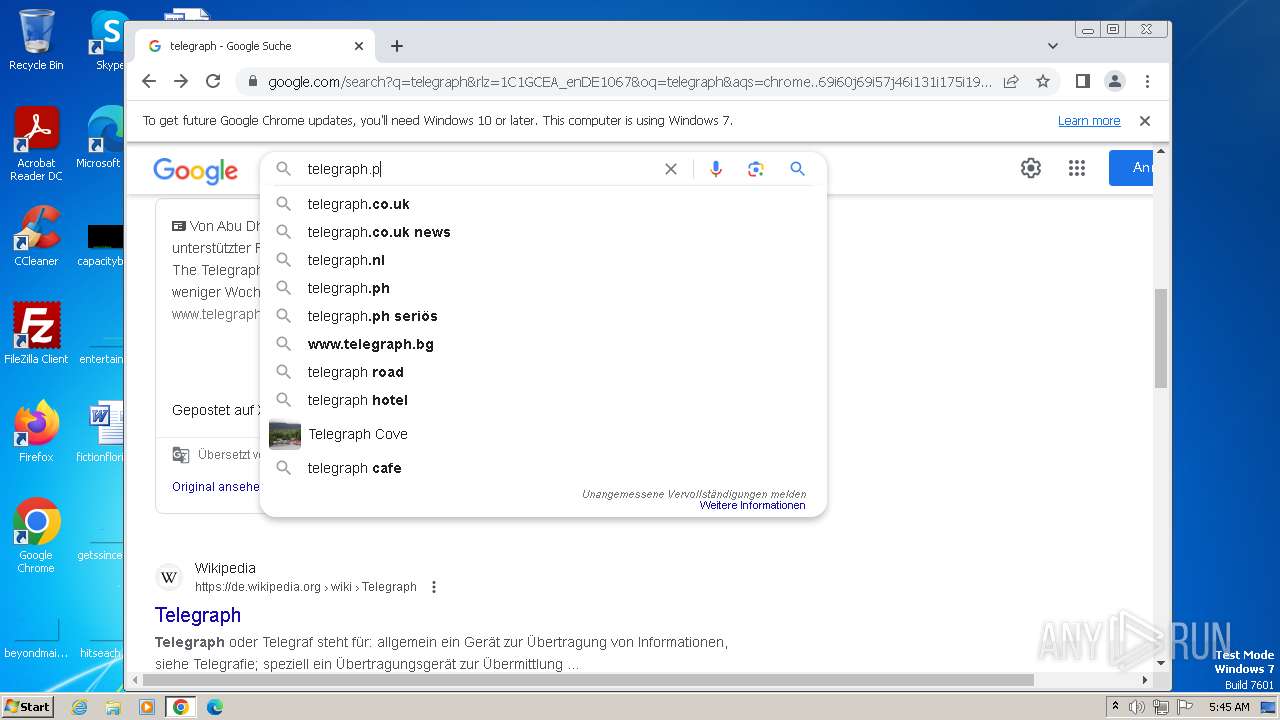Bookmark this page with the star icon
The width and height of the screenshot is (1280, 720).
click(1043, 81)
